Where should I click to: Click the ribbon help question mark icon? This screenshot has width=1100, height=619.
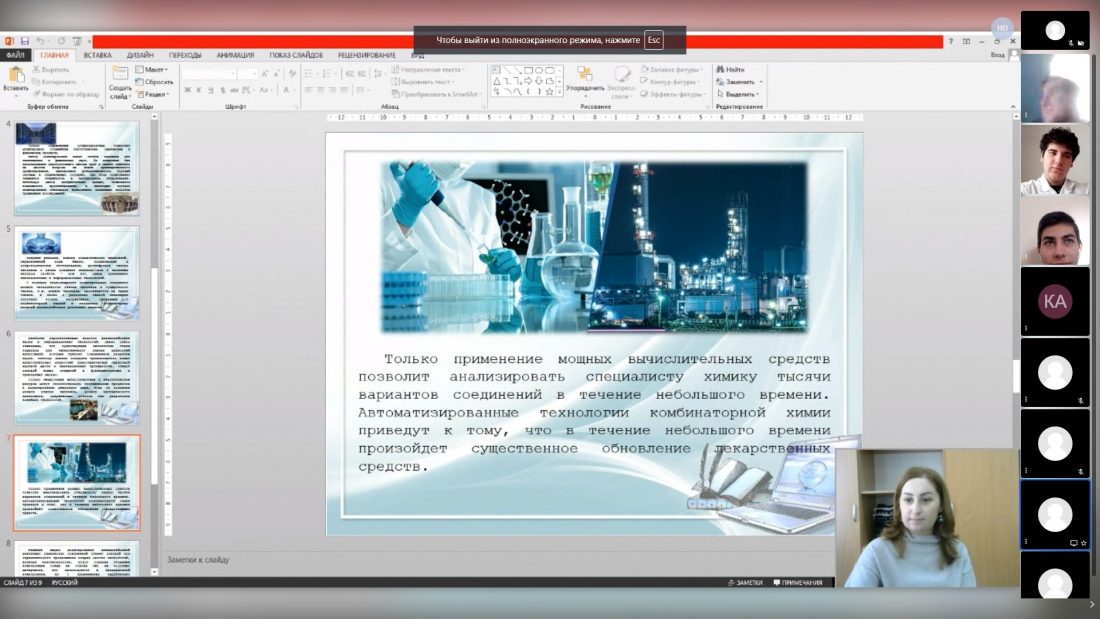[951, 41]
